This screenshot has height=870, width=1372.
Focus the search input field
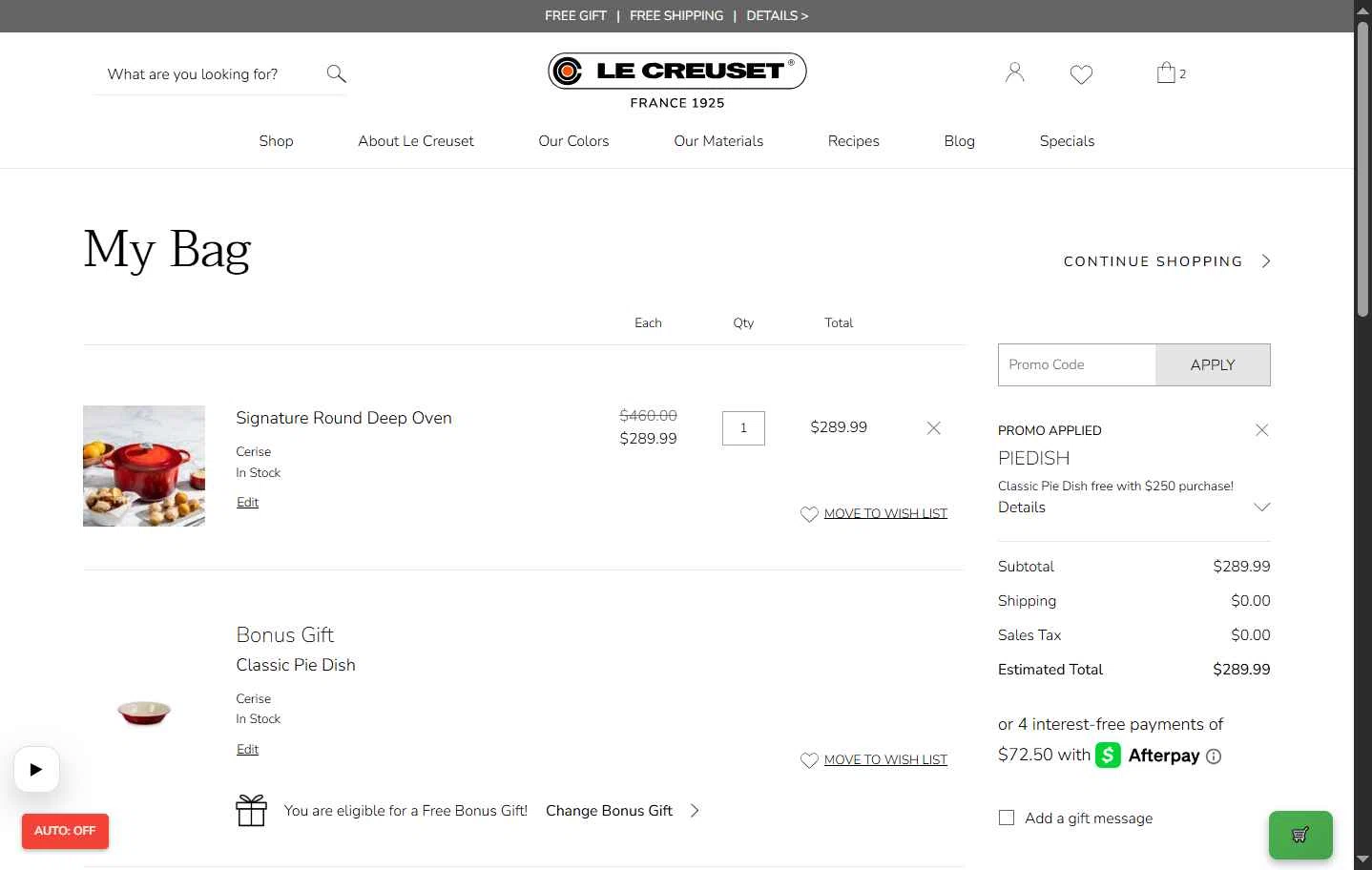[210, 73]
